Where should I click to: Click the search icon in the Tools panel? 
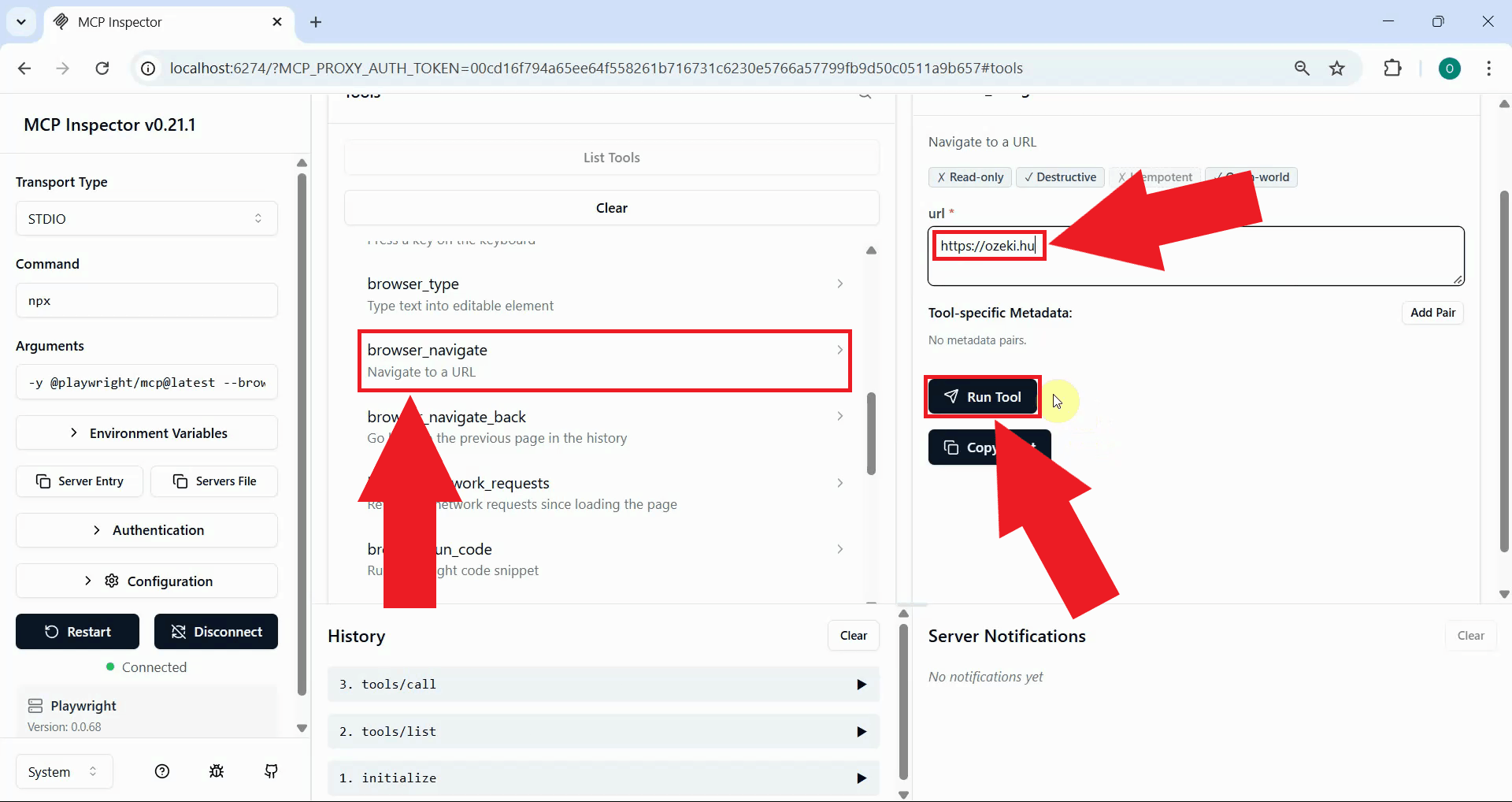click(x=864, y=95)
